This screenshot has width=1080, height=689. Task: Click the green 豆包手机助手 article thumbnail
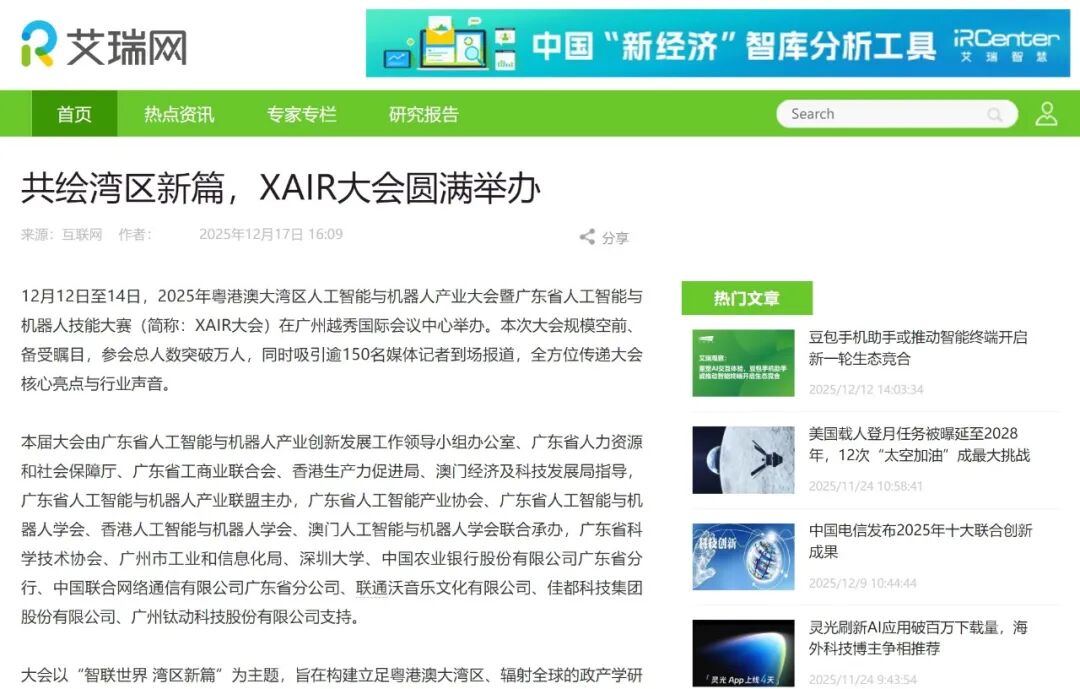[743, 363]
